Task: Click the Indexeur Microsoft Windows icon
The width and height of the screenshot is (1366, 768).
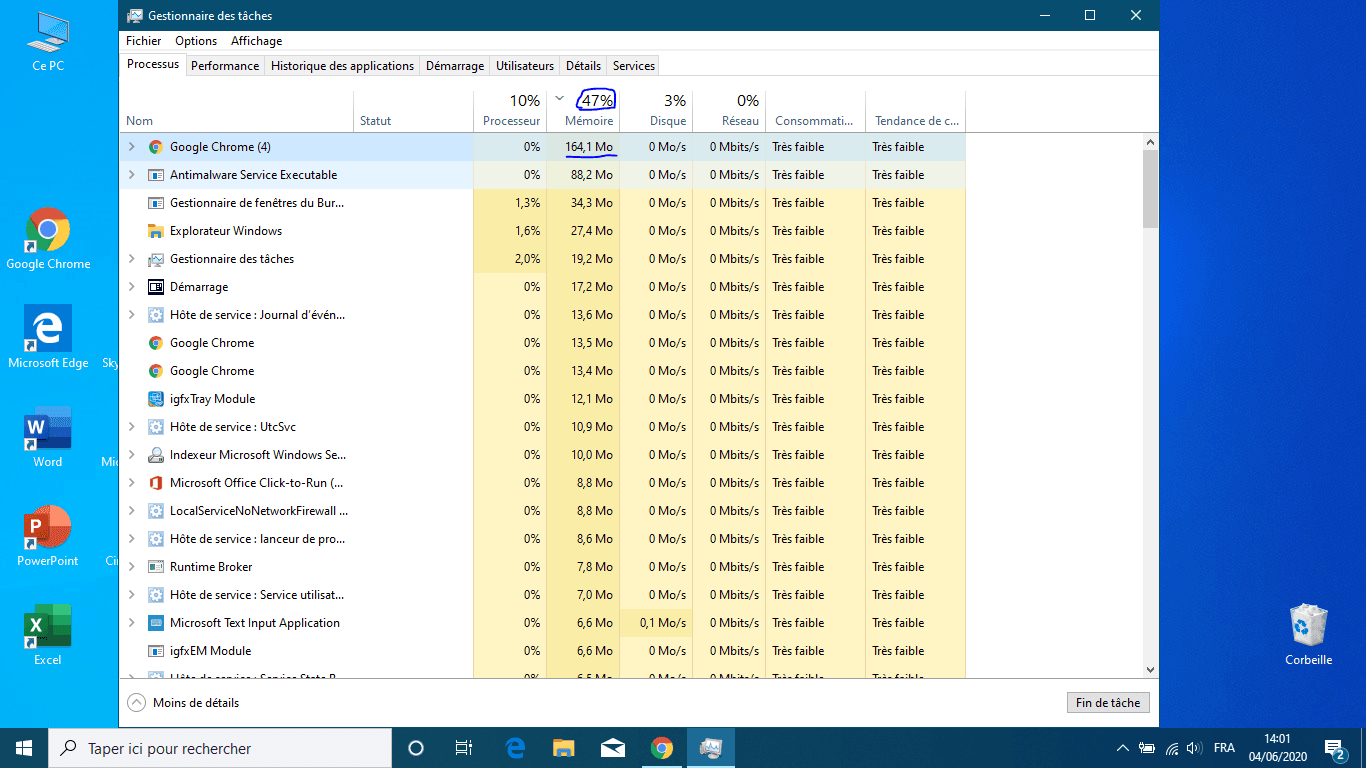Action: click(x=156, y=455)
